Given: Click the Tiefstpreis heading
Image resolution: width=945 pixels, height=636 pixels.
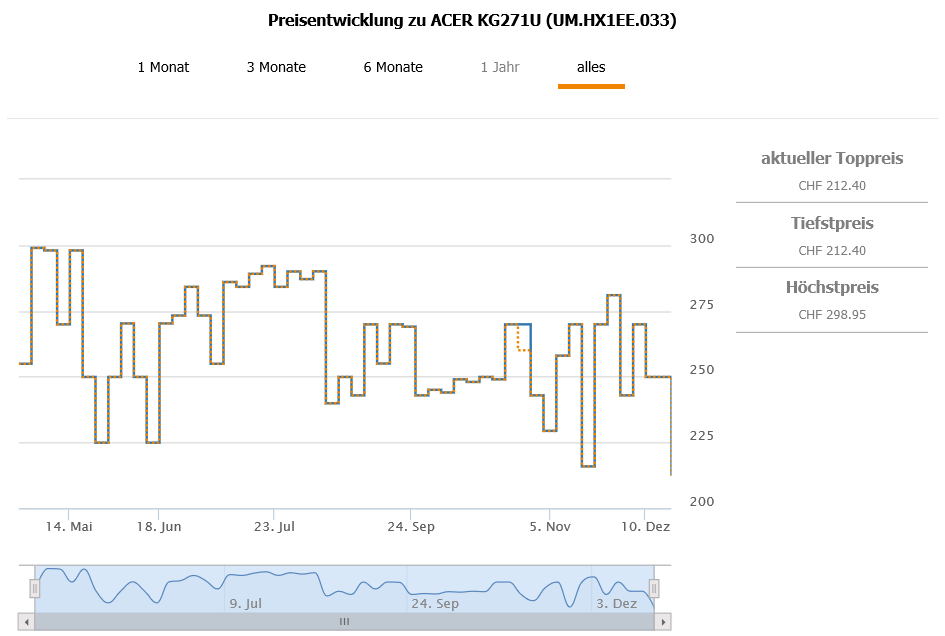Looking at the screenshot, I should tap(832, 223).
